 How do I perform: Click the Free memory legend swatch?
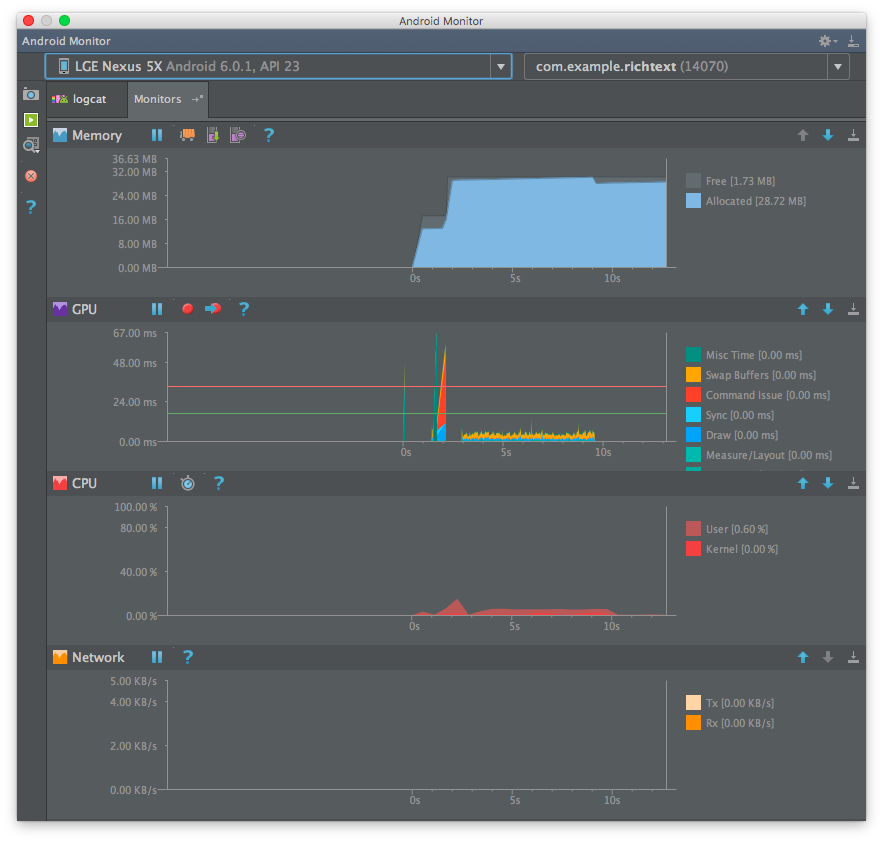coord(693,181)
